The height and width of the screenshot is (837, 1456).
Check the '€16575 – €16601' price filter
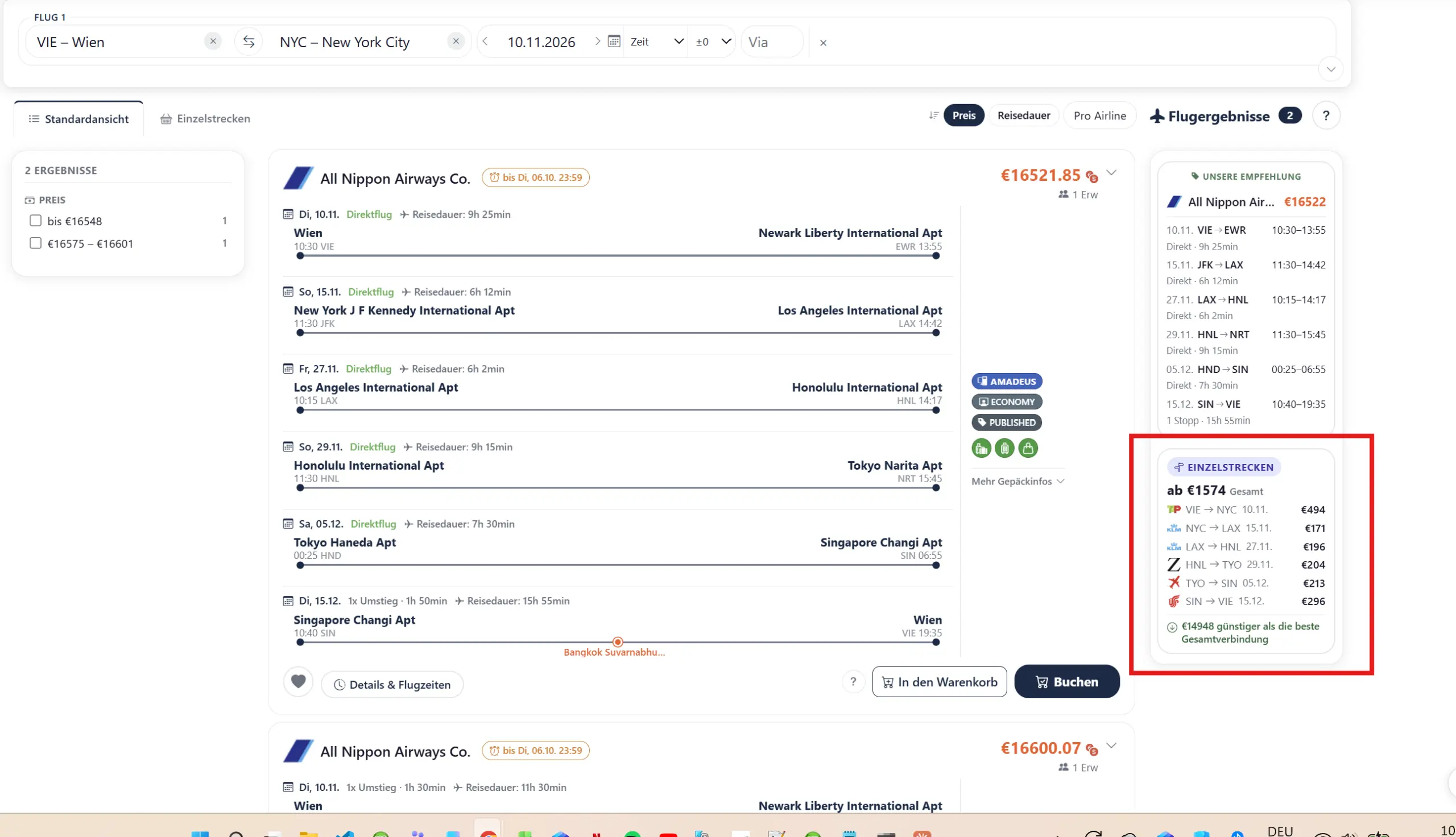[36, 243]
